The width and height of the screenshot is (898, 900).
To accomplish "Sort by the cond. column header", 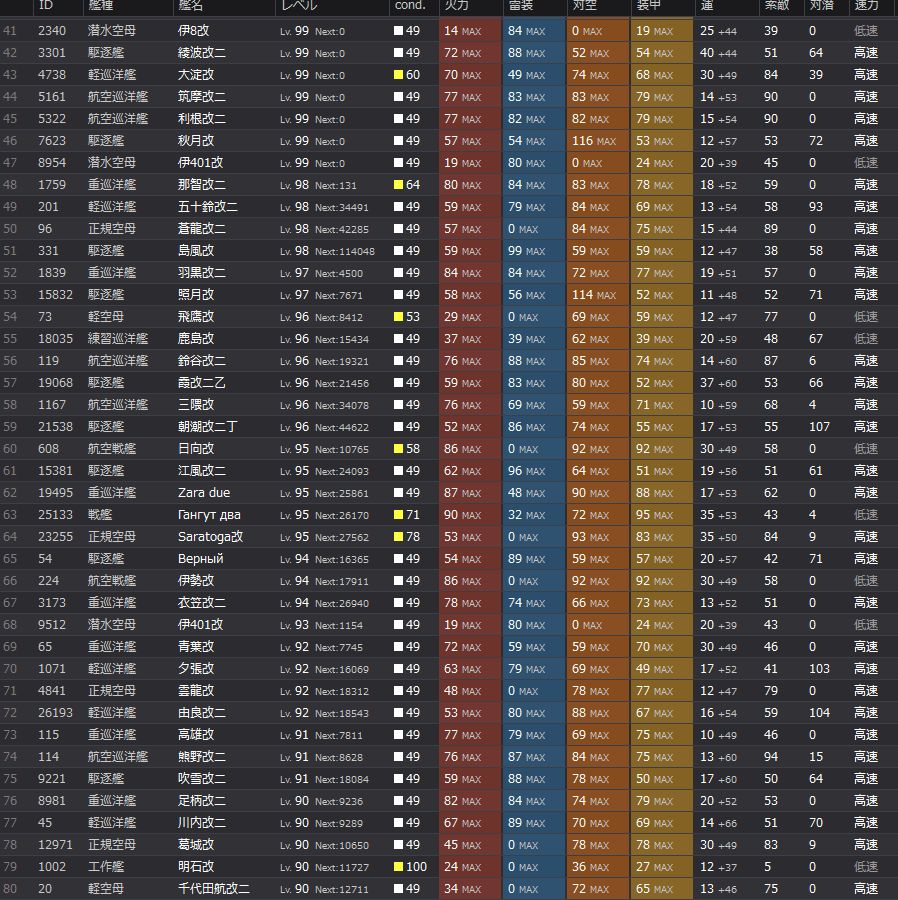I will pos(410,5).
